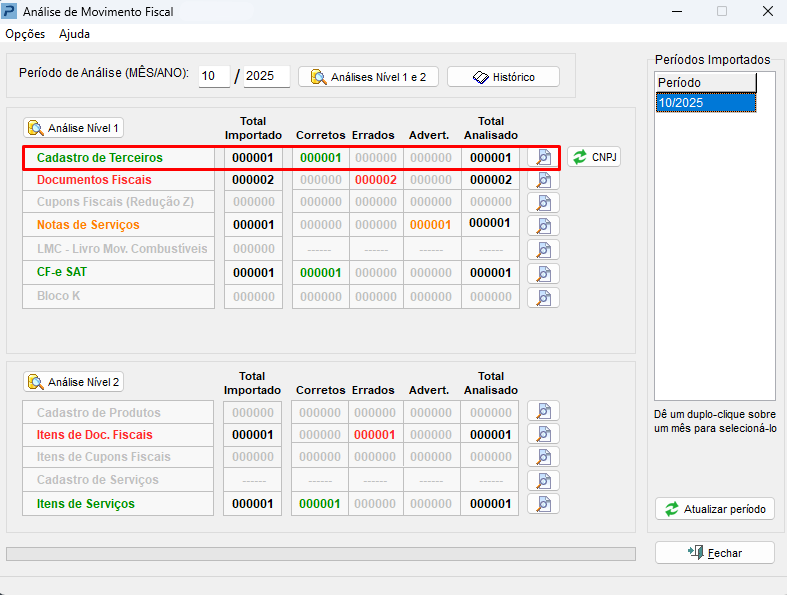Screen dimensions: 787x595
Task: Open details icon for Bloco K row
Action: pos(543,297)
